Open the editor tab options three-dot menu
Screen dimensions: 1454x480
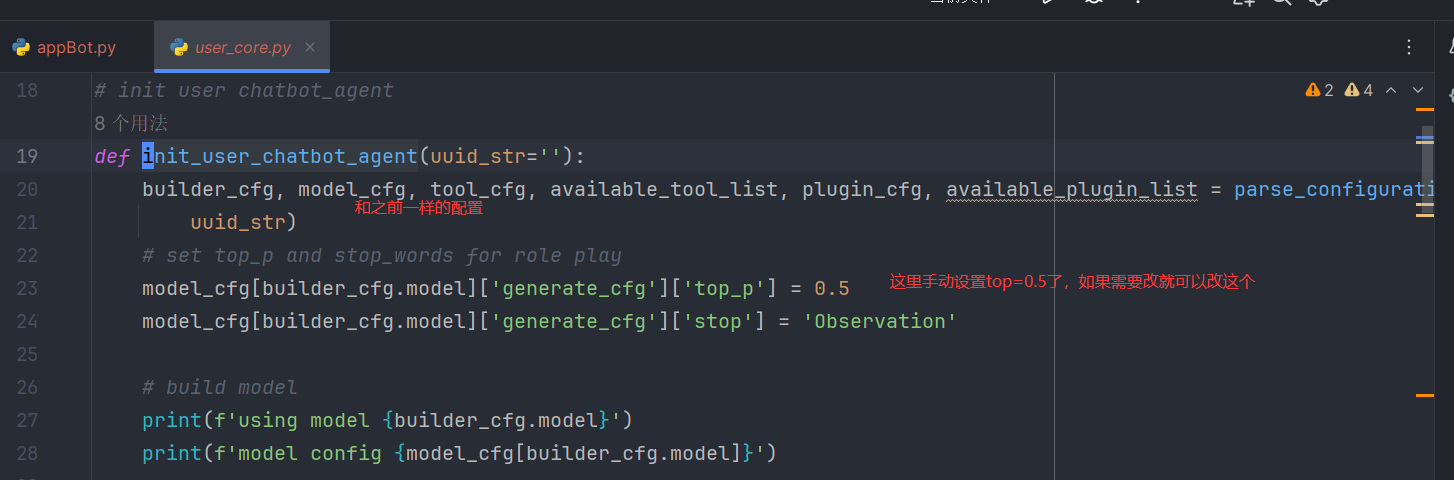pyautogui.click(x=1409, y=47)
